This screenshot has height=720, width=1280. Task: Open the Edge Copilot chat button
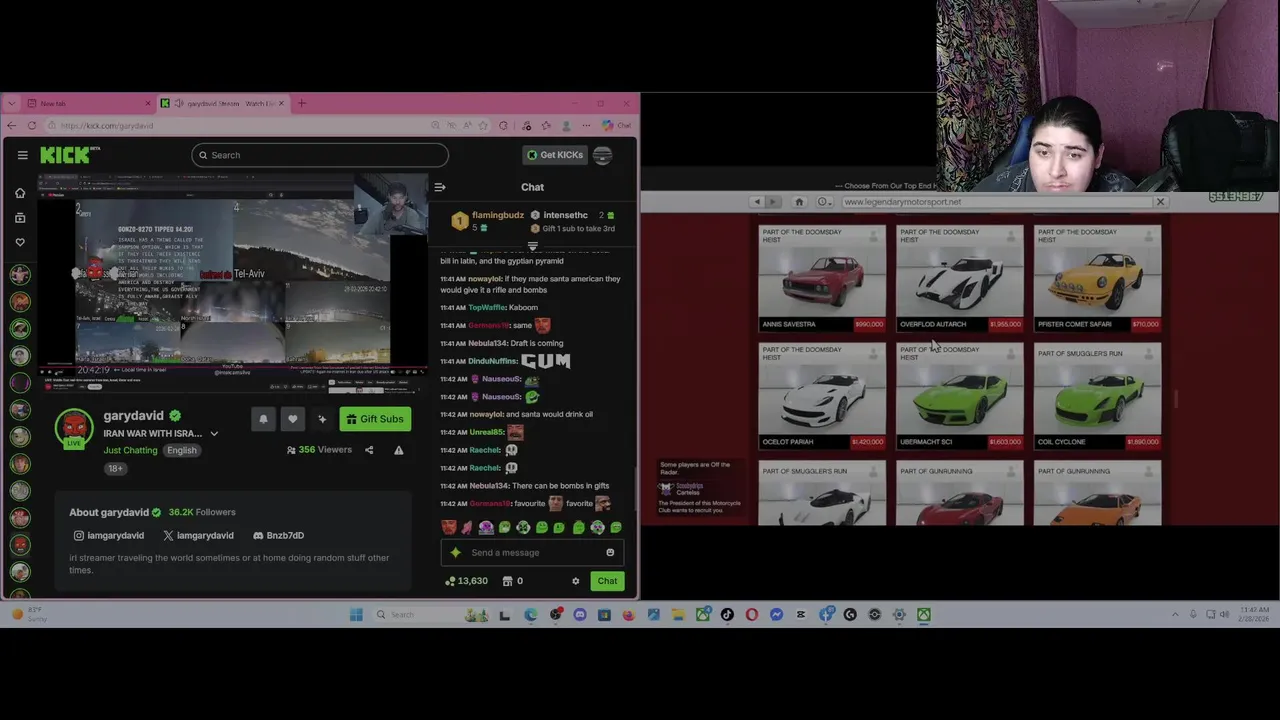click(x=616, y=126)
